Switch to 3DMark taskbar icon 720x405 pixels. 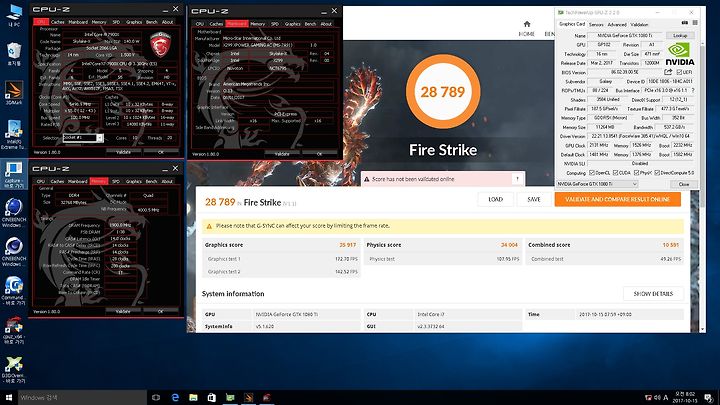coord(248,397)
